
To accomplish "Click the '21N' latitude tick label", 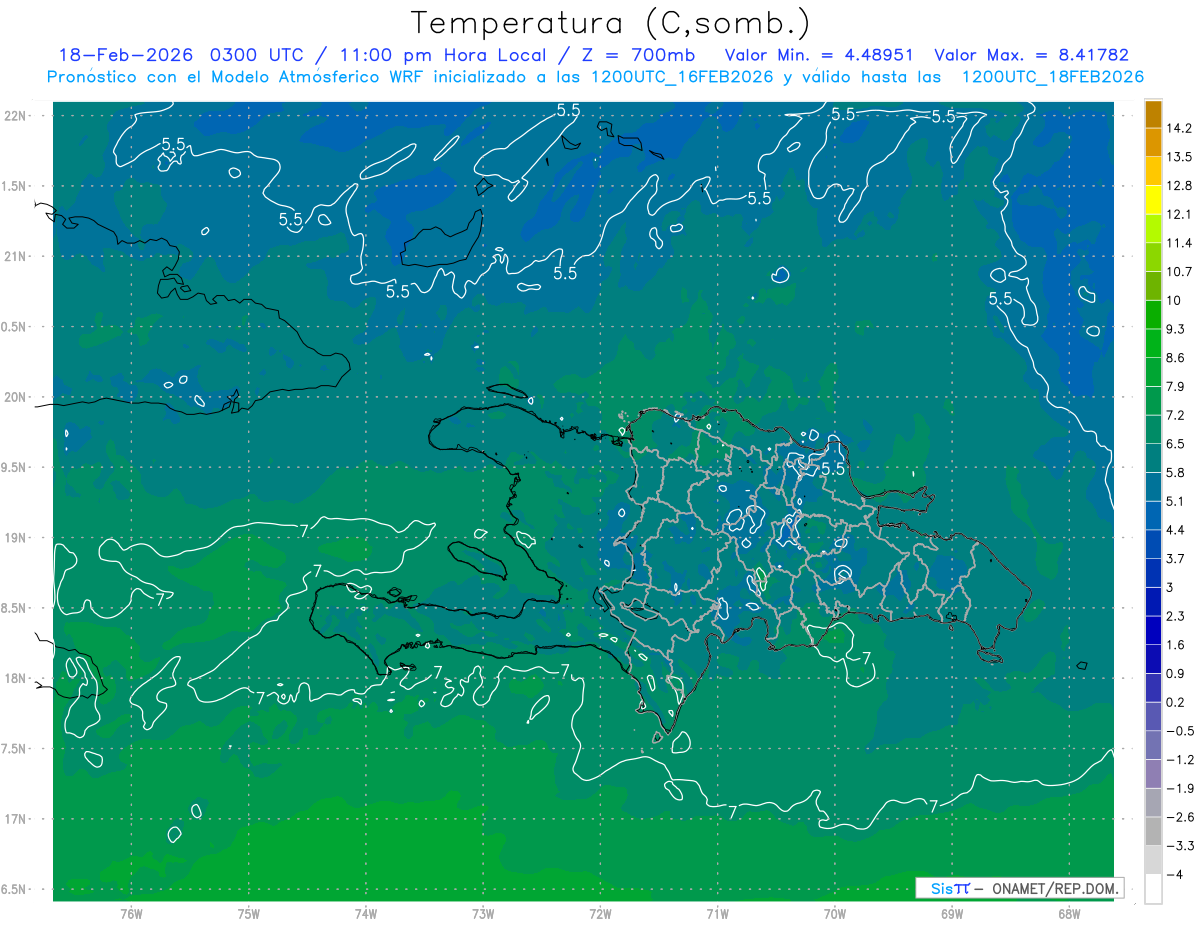I will [x=14, y=257].
